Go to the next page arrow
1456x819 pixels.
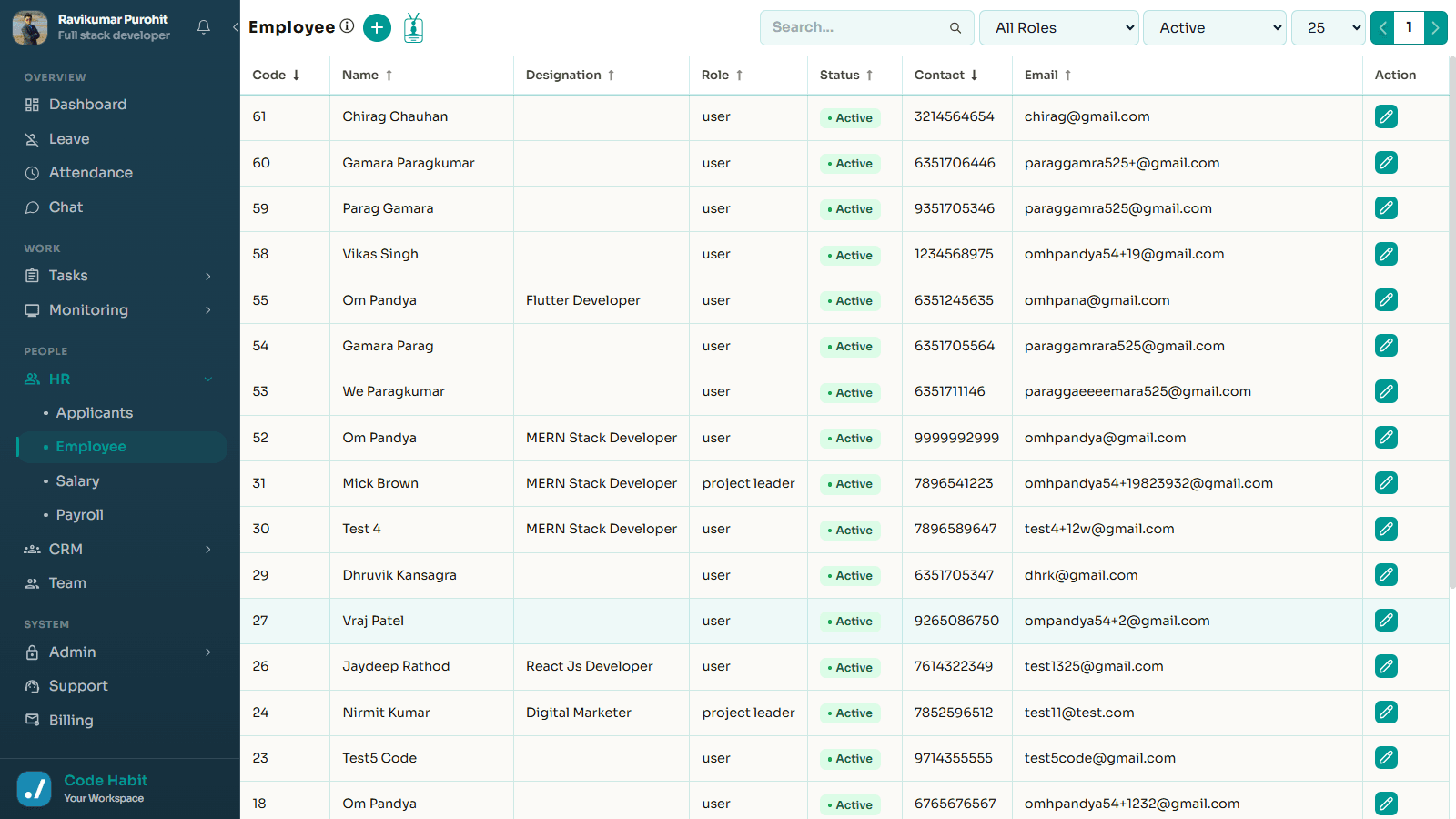tap(1435, 27)
